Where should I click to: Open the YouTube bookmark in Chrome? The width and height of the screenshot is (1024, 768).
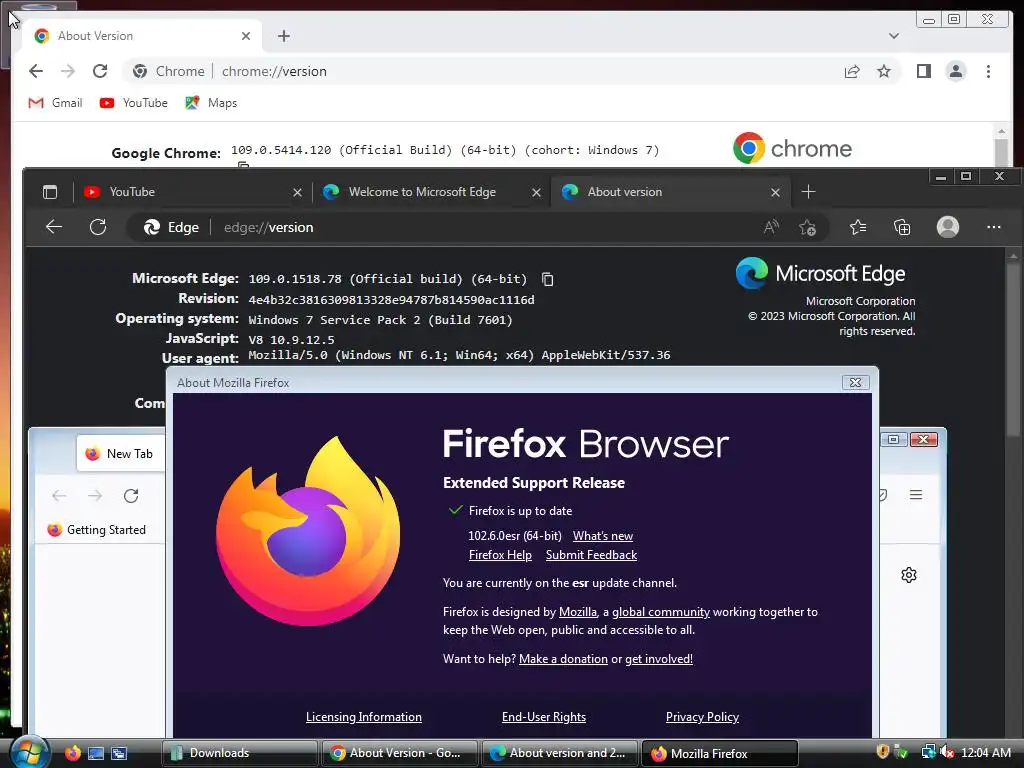(x=134, y=103)
